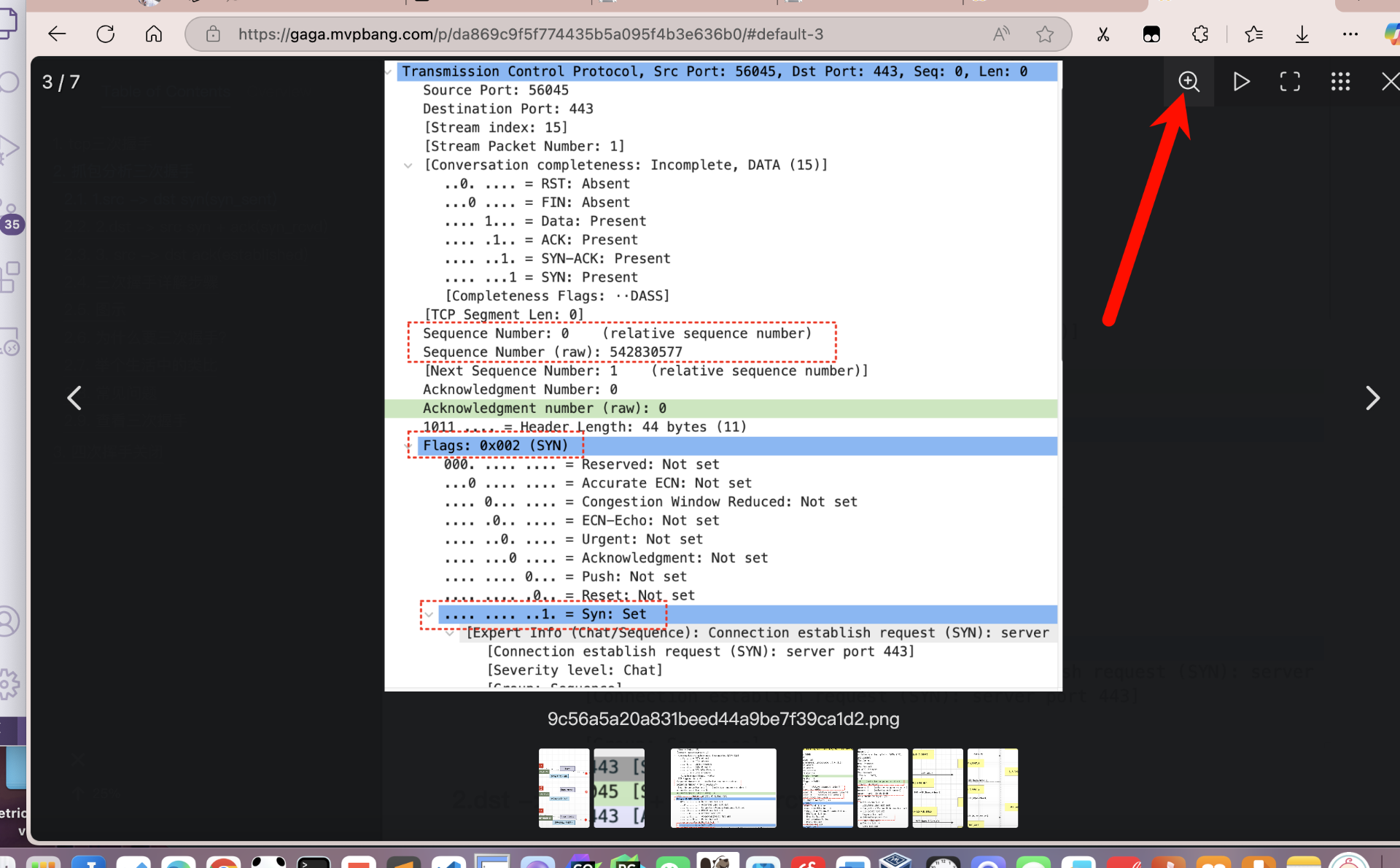Open browser settings ellipsis menu

coord(1350,34)
